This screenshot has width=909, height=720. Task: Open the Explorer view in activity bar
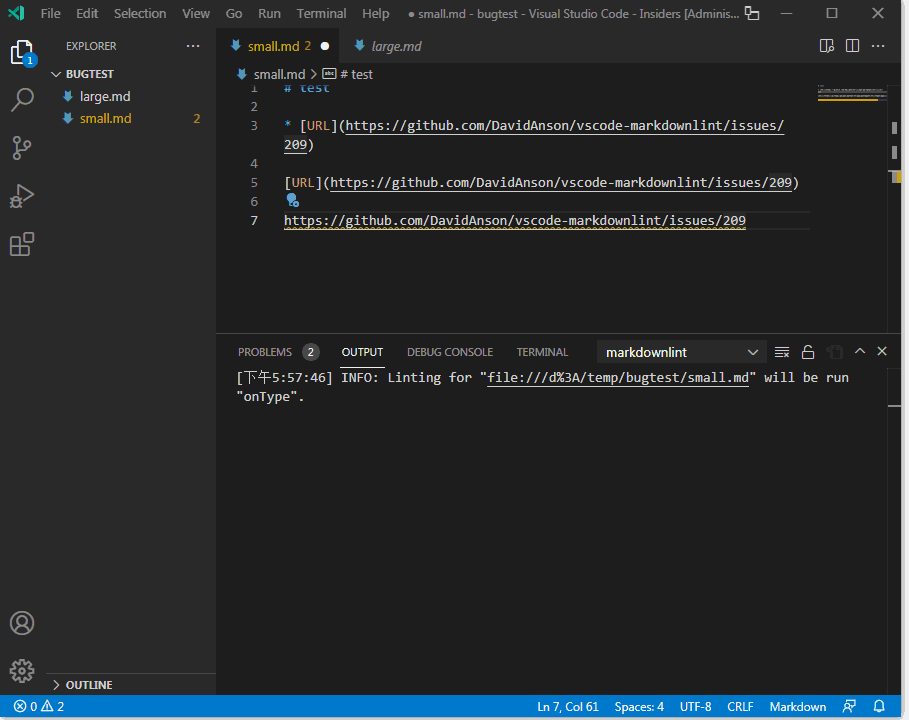tap(22, 53)
